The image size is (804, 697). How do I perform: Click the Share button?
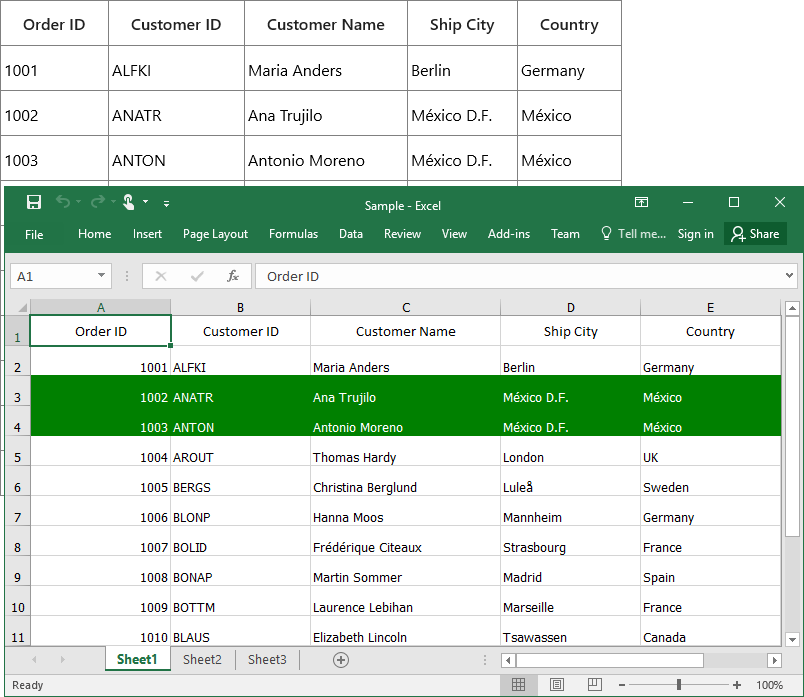(x=755, y=234)
